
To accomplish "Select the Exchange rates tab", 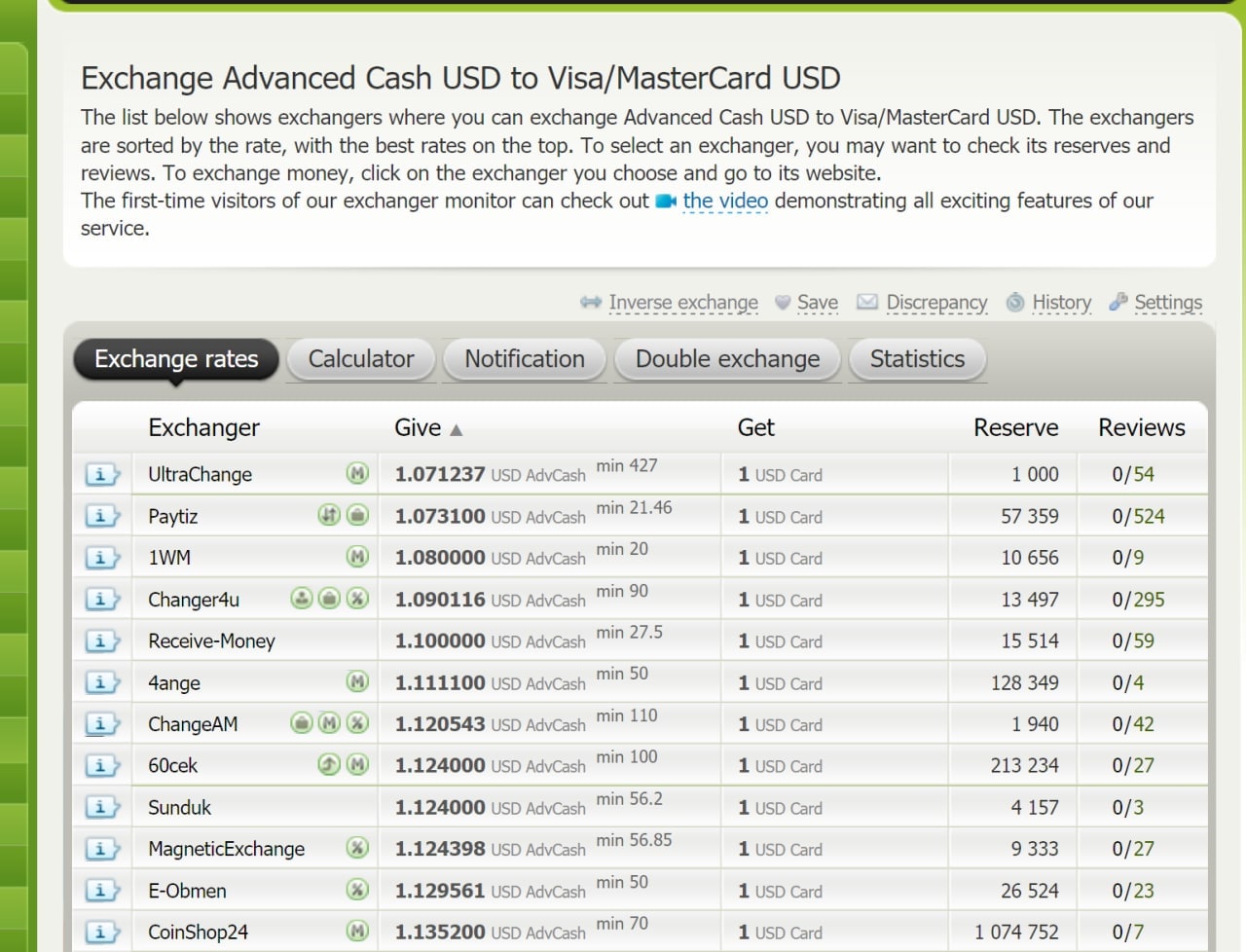I will (176, 359).
